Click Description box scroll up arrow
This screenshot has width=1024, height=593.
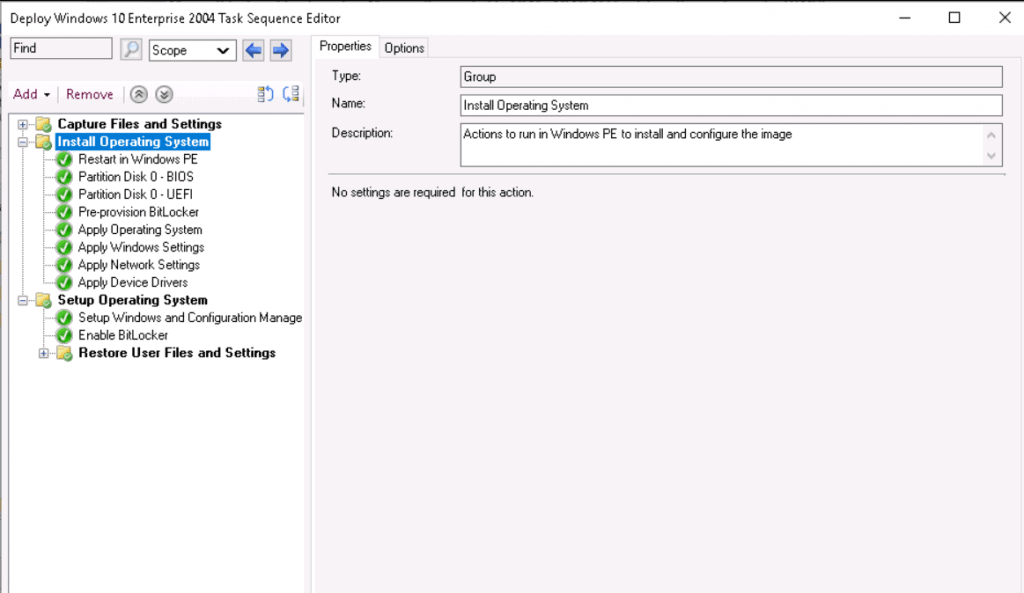991,135
